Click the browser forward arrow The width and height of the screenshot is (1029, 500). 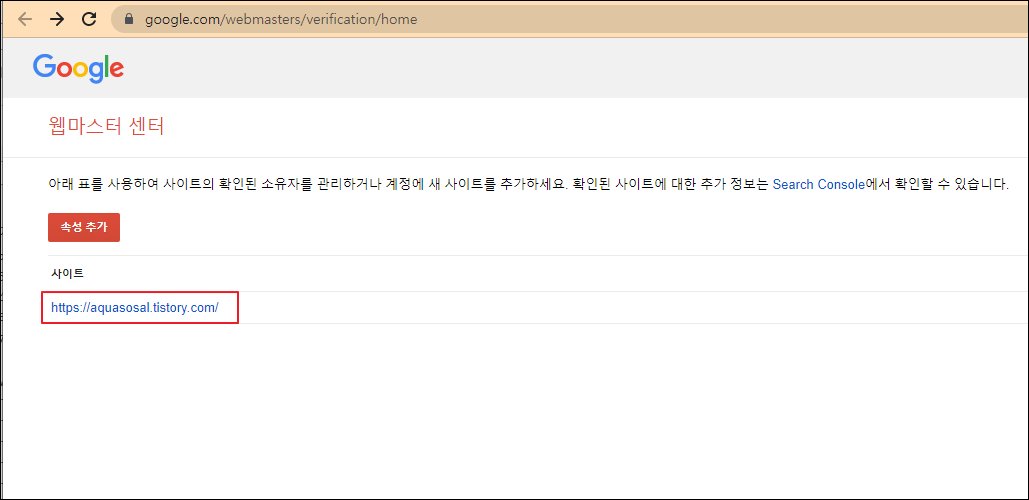(57, 19)
